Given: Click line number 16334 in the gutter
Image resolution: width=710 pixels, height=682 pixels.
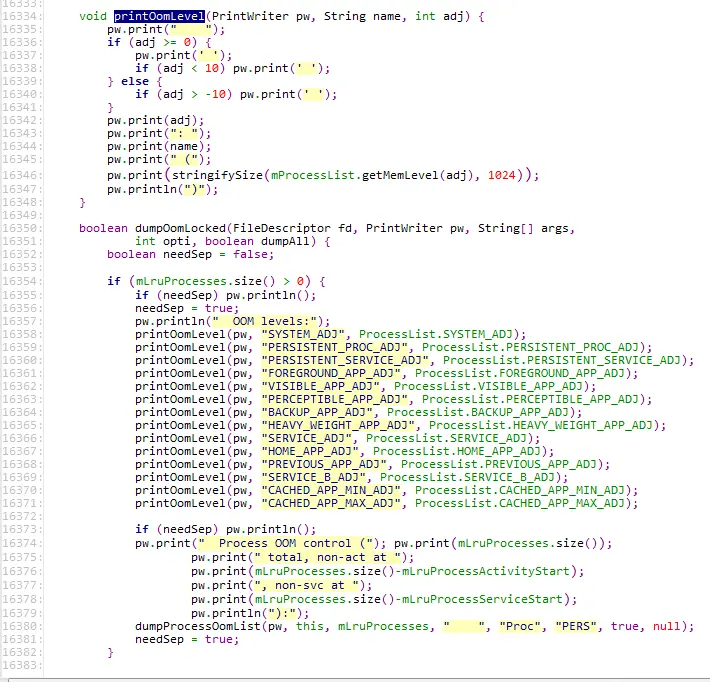Looking at the screenshot, I should click(22, 16).
